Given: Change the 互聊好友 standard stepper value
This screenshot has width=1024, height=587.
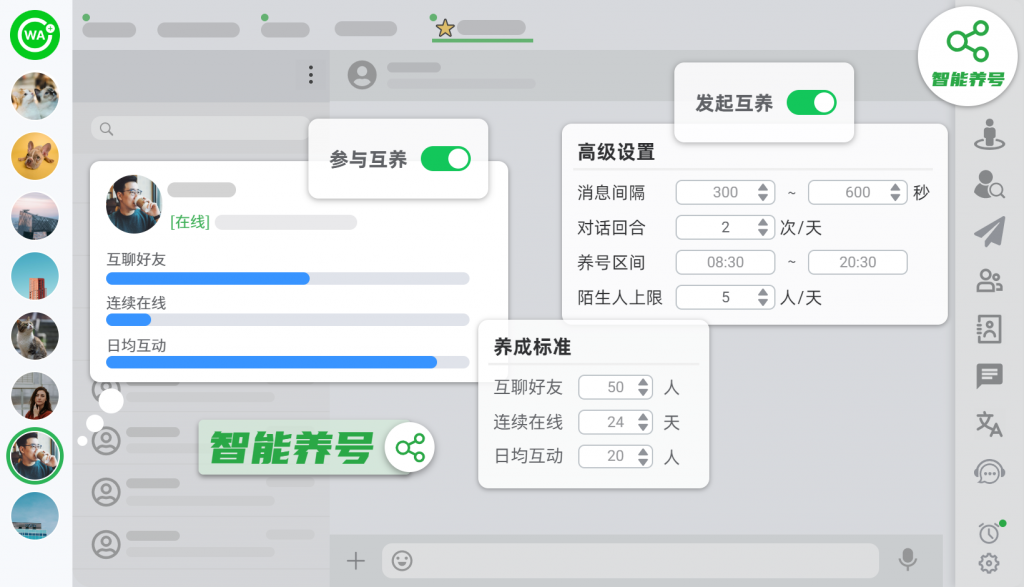Looking at the screenshot, I should pyautogui.click(x=643, y=387).
